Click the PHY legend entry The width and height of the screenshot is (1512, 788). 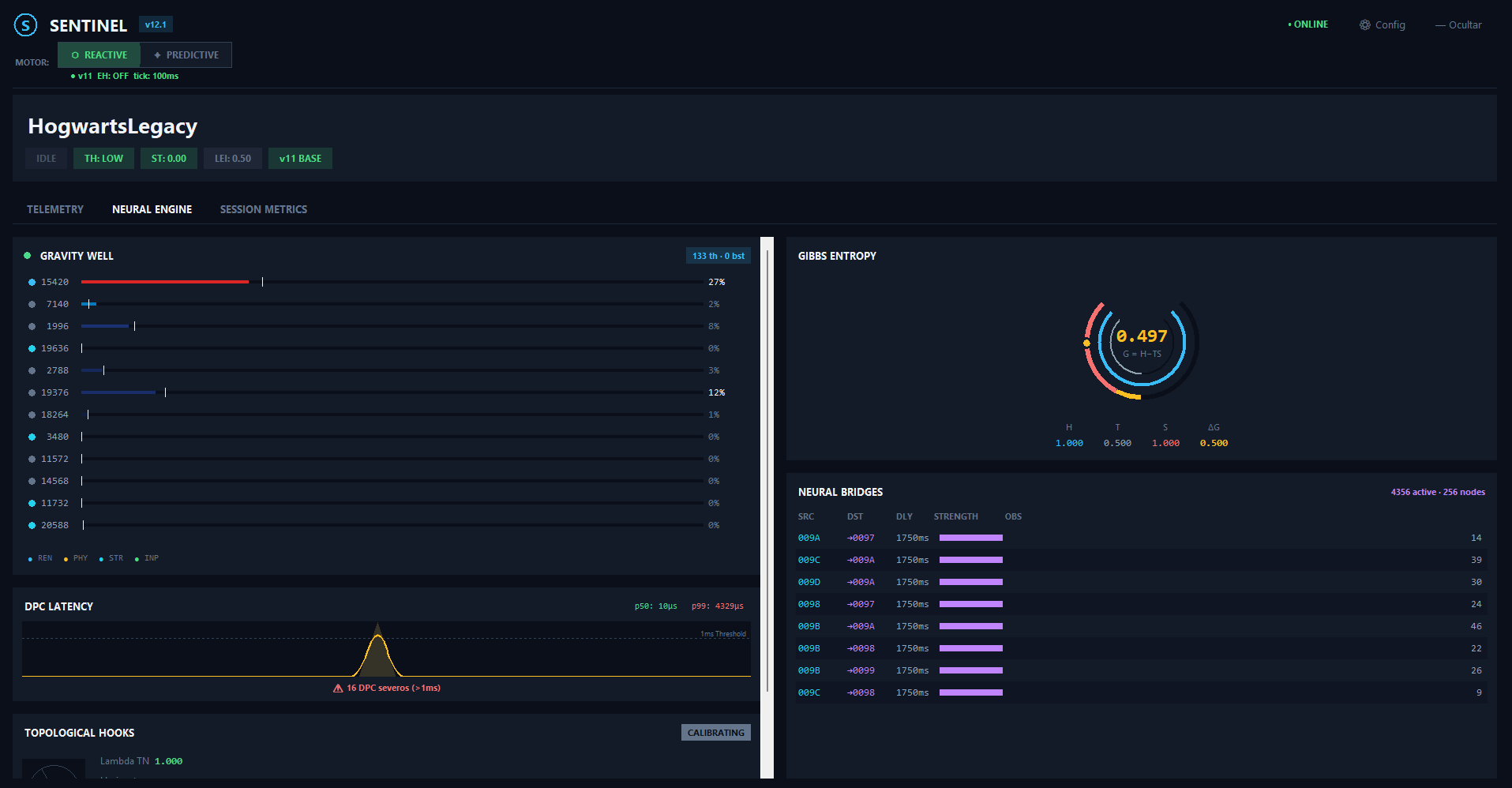pos(76,558)
